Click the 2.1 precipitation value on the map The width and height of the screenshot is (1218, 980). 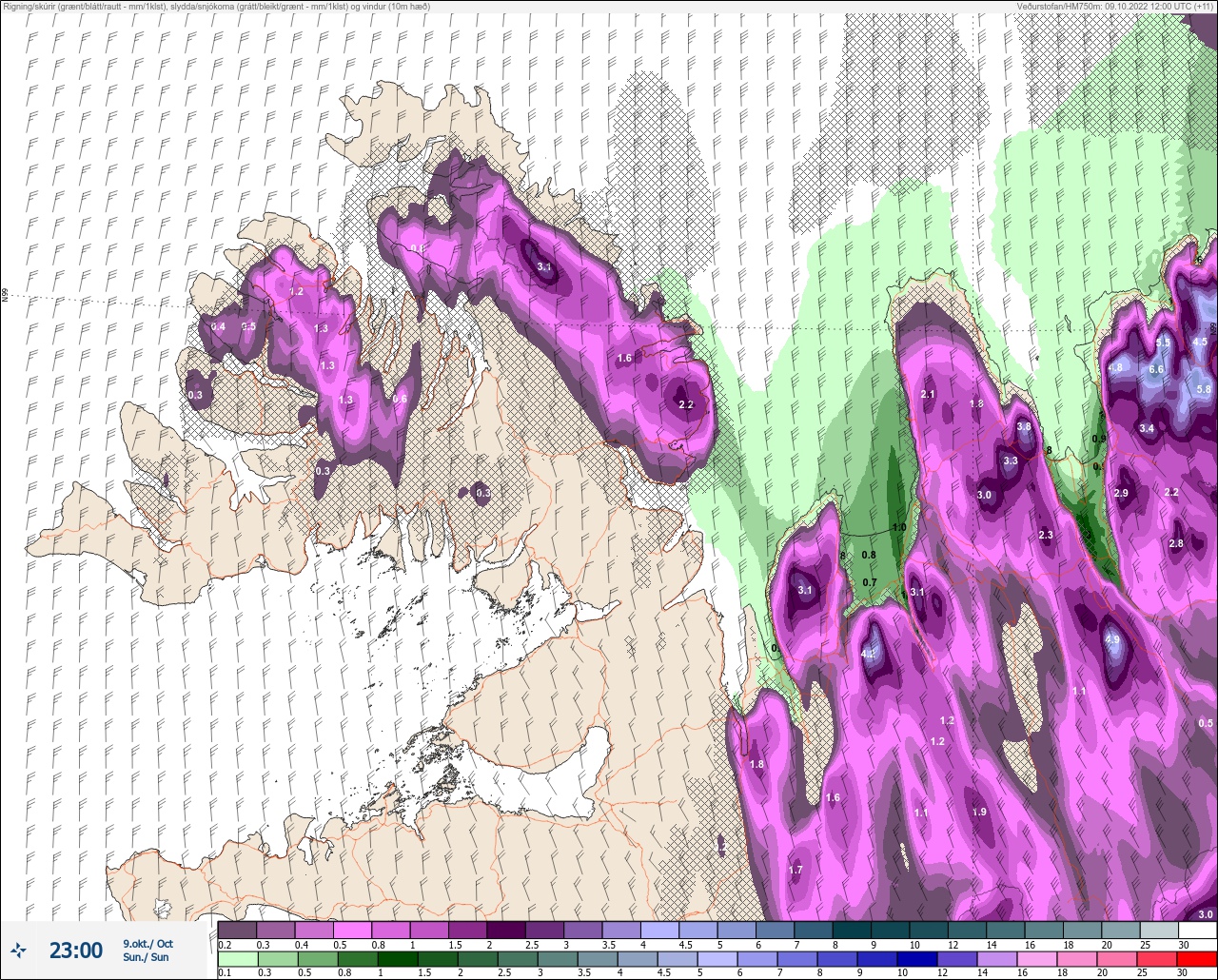coord(929,395)
